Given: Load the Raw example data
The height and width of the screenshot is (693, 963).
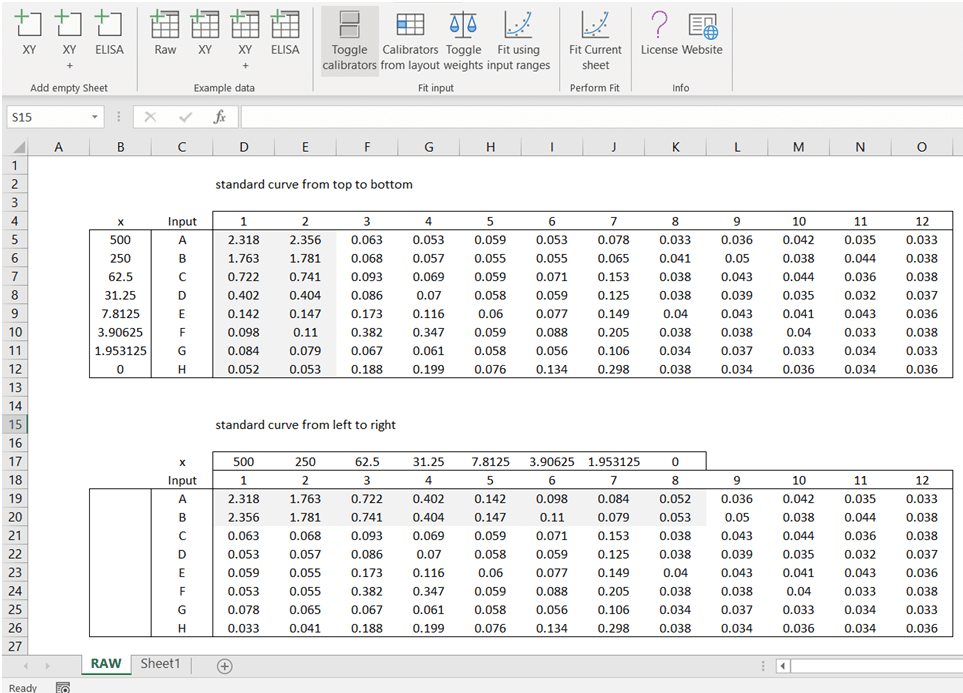Looking at the screenshot, I should point(165,33).
